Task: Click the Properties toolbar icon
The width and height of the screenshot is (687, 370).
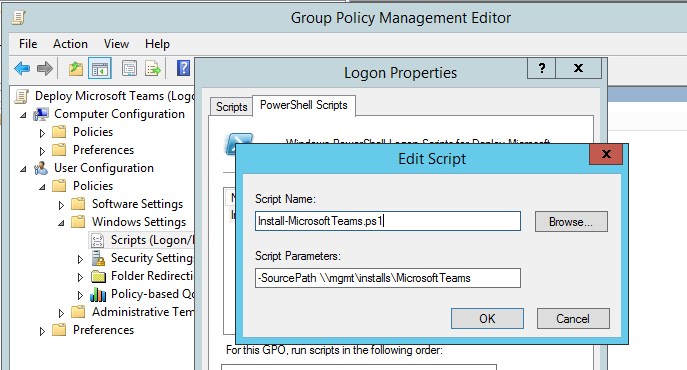Action: (129, 68)
